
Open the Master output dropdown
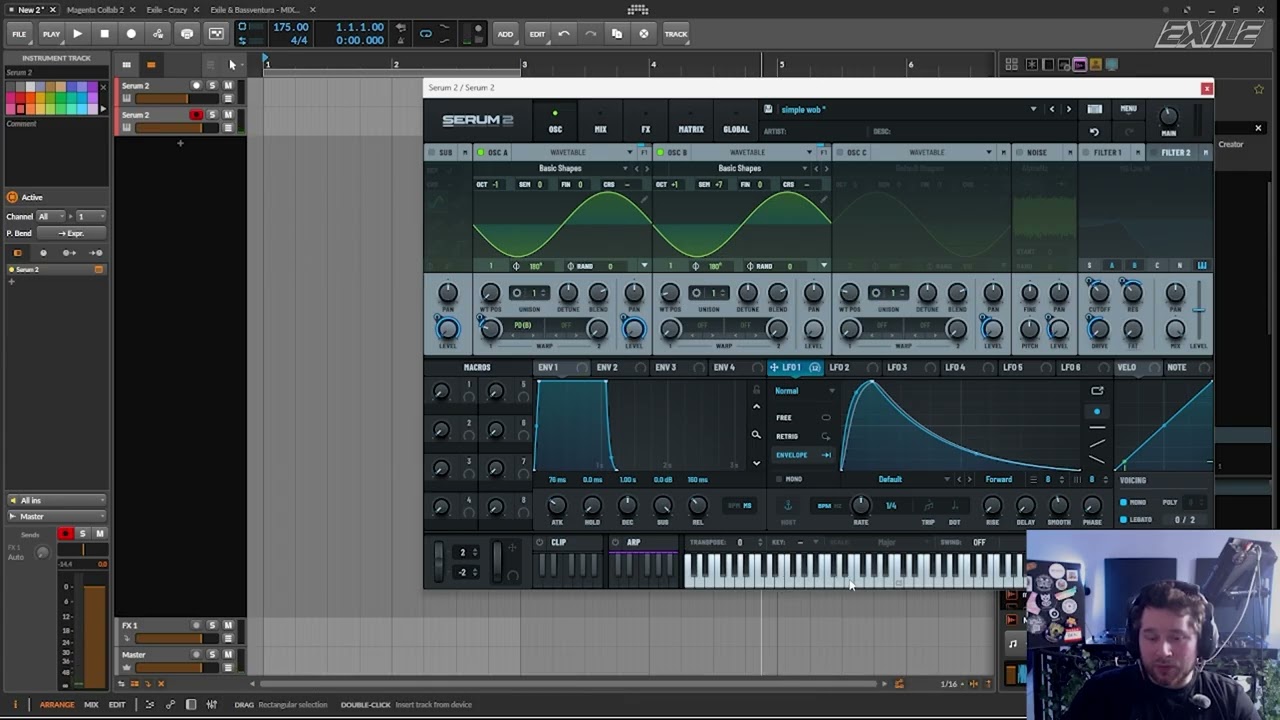56,516
